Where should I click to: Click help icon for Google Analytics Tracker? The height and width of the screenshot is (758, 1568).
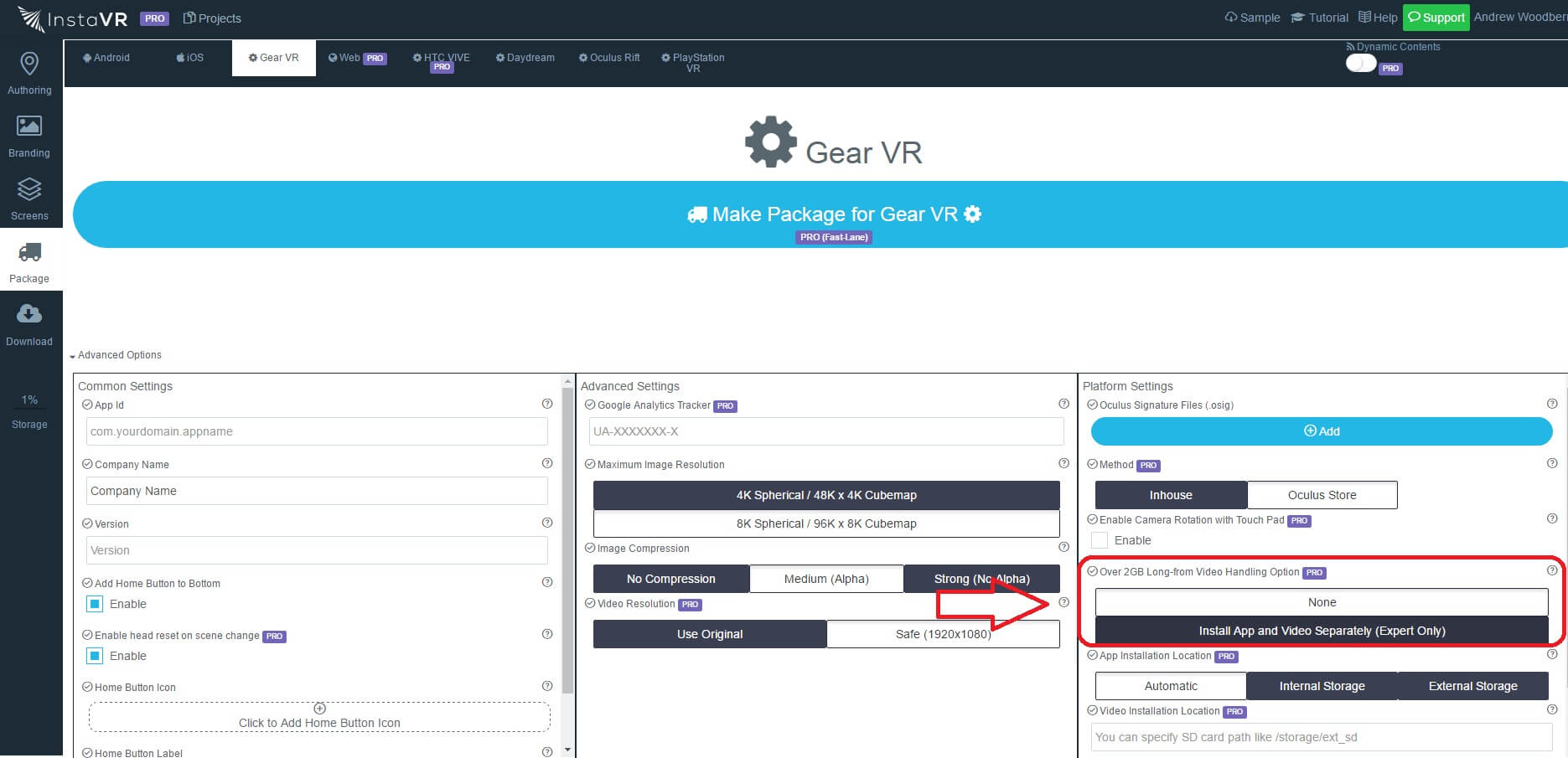pos(1063,404)
